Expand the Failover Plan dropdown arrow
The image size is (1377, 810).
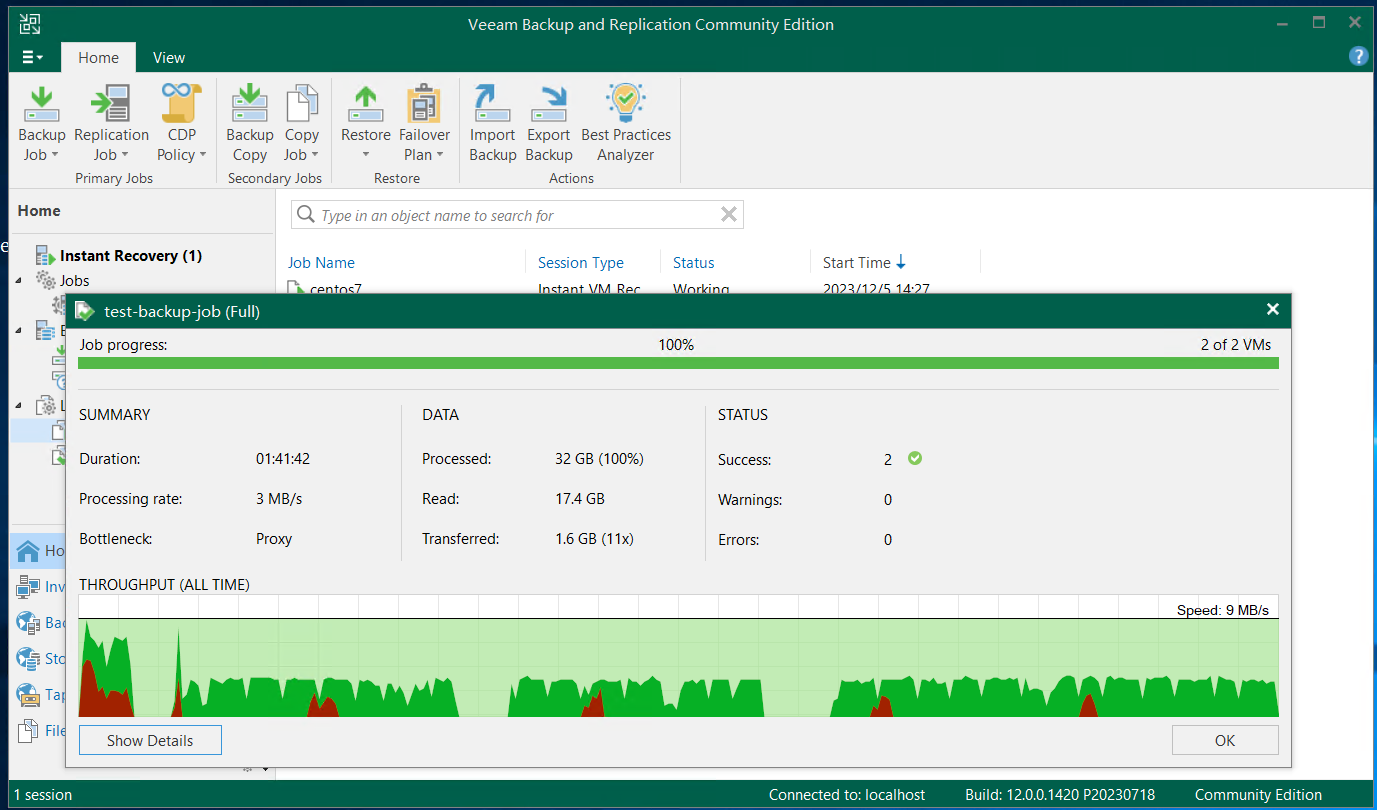[439, 155]
